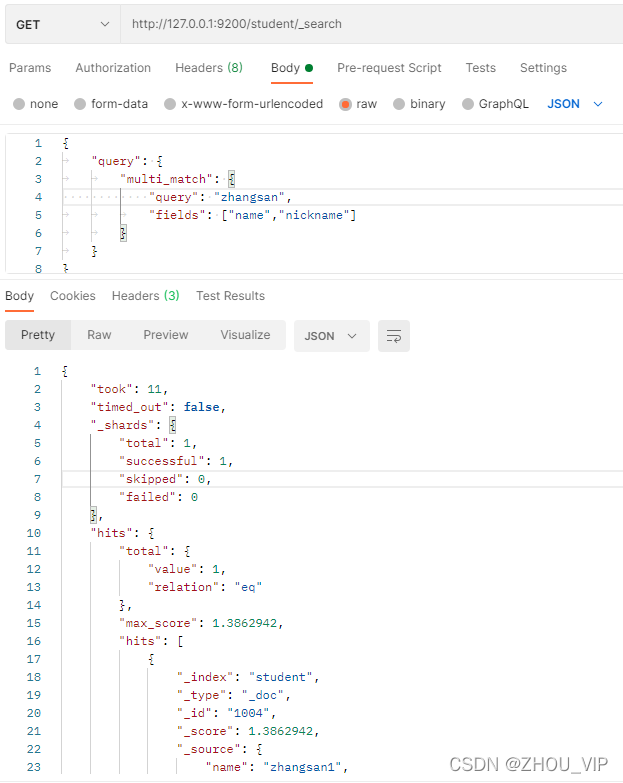Open the GET method dropdown
Screen dimensions: 623x783
point(62,24)
